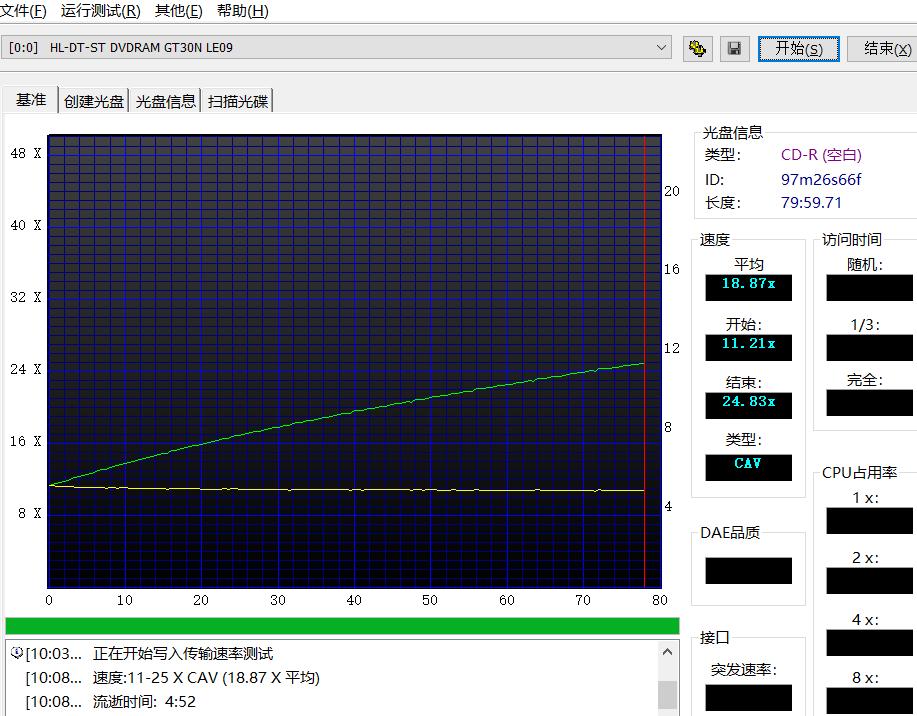
Task: Open the HL-DT-ST drive selection dropdown
Action: [x=660, y=47]
